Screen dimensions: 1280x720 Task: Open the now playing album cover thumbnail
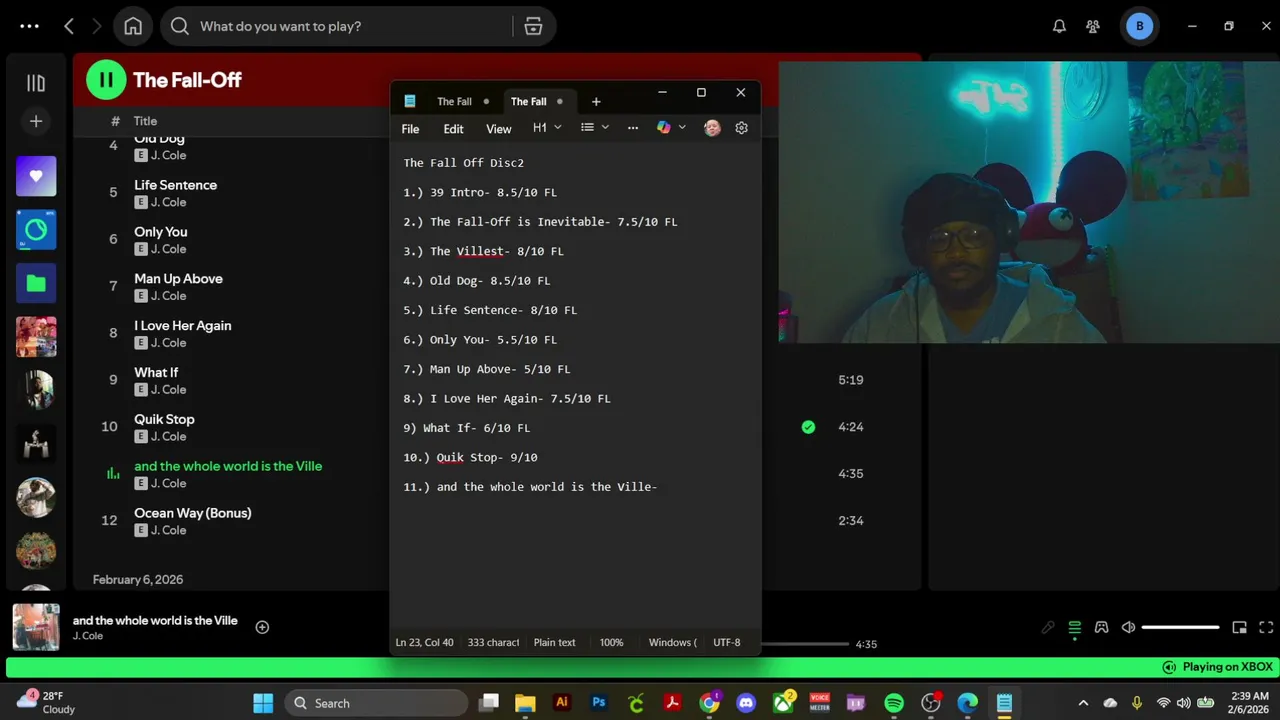coord(36,627)
